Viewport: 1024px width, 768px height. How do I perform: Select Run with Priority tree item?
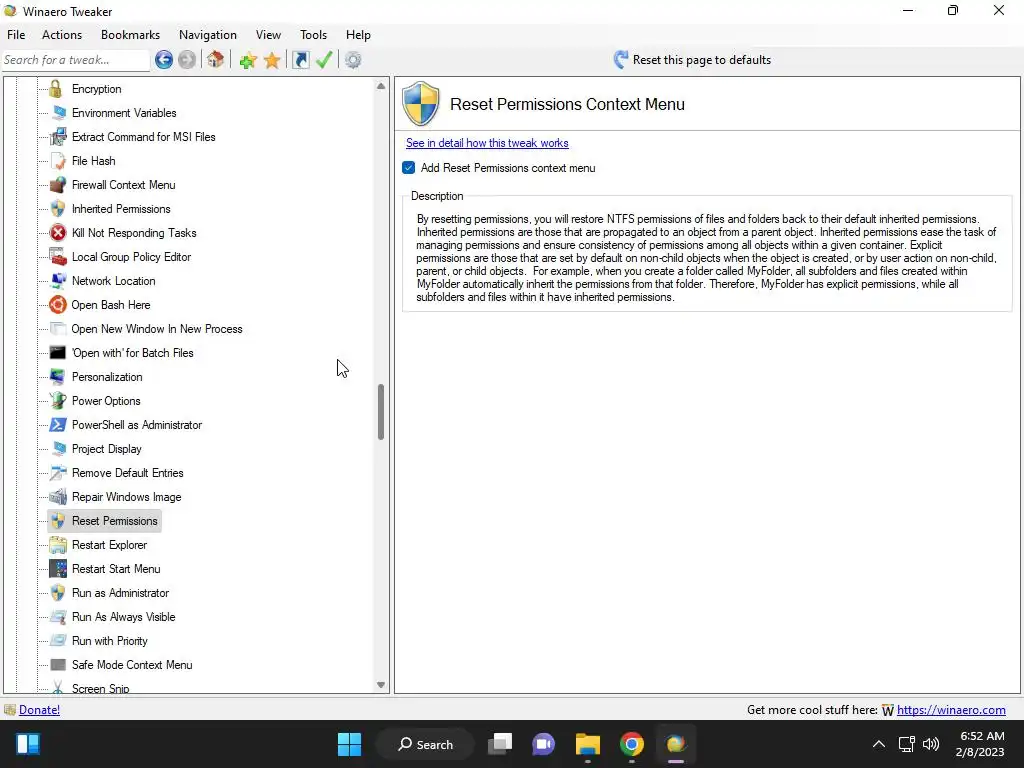(x=110, y=641)
